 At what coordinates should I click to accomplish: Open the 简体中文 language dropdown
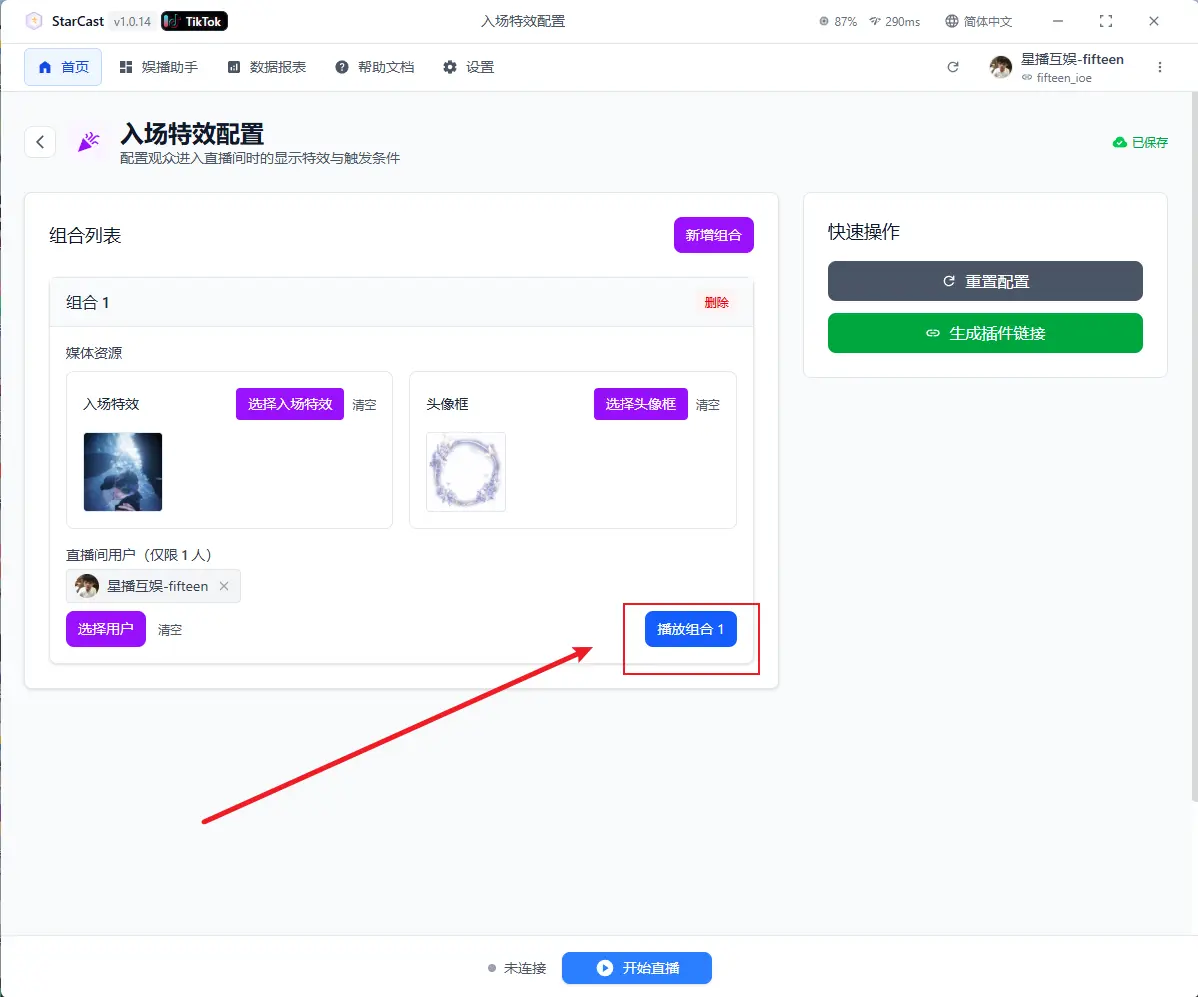tap(978, 21)
